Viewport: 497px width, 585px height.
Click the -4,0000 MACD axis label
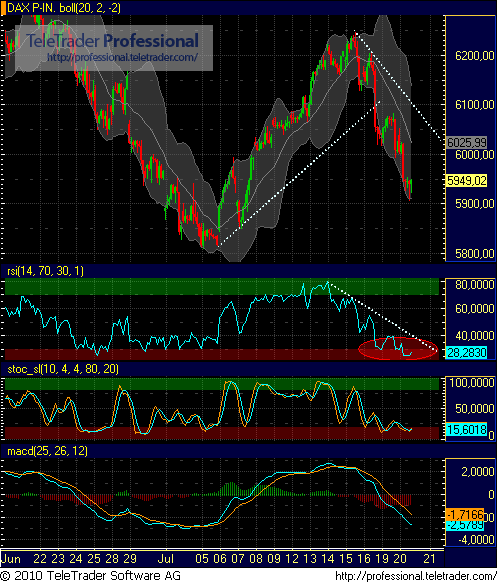[476, 540]
